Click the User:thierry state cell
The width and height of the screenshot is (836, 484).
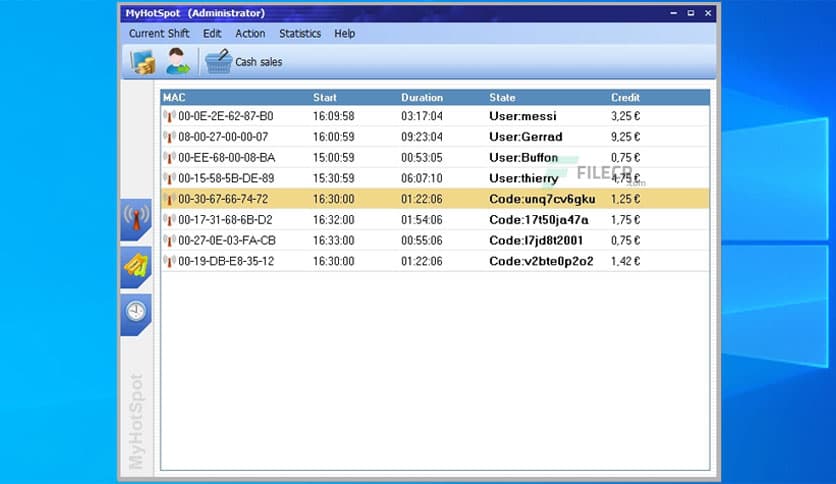point(524,179)
